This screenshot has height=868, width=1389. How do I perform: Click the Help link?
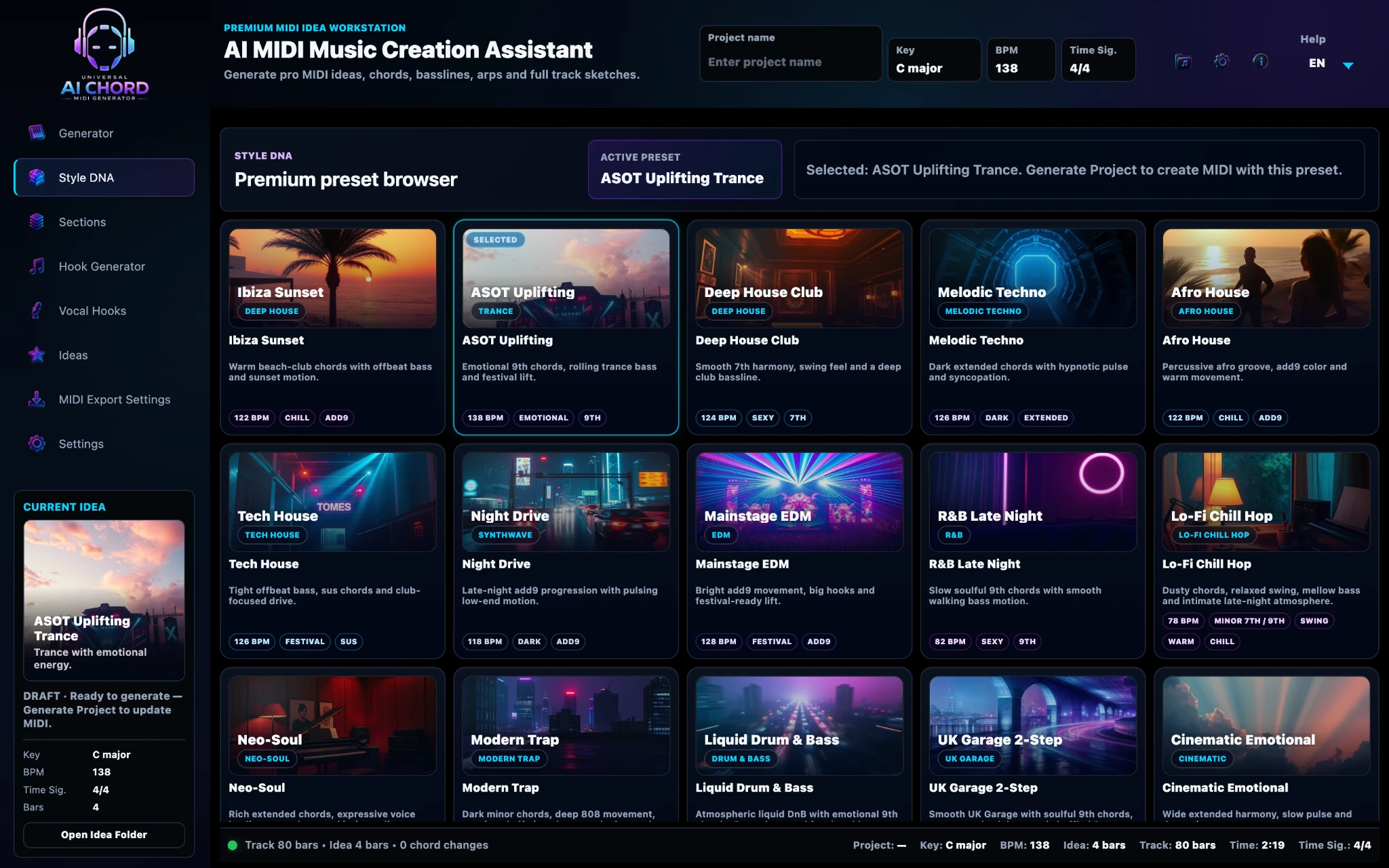pos(1312,39)
